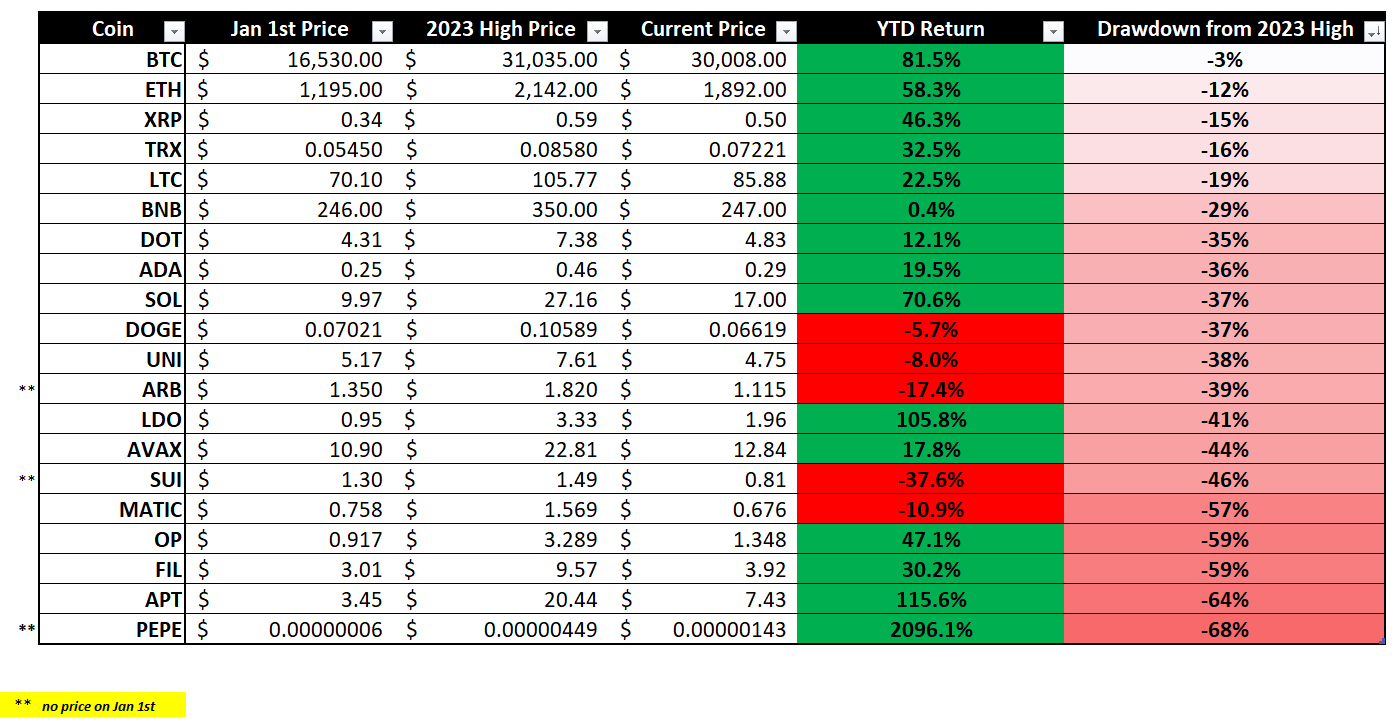Click the 3.289 OP high price cell
Viewport: 1396px width, 722px height.
tap(502, 540)
